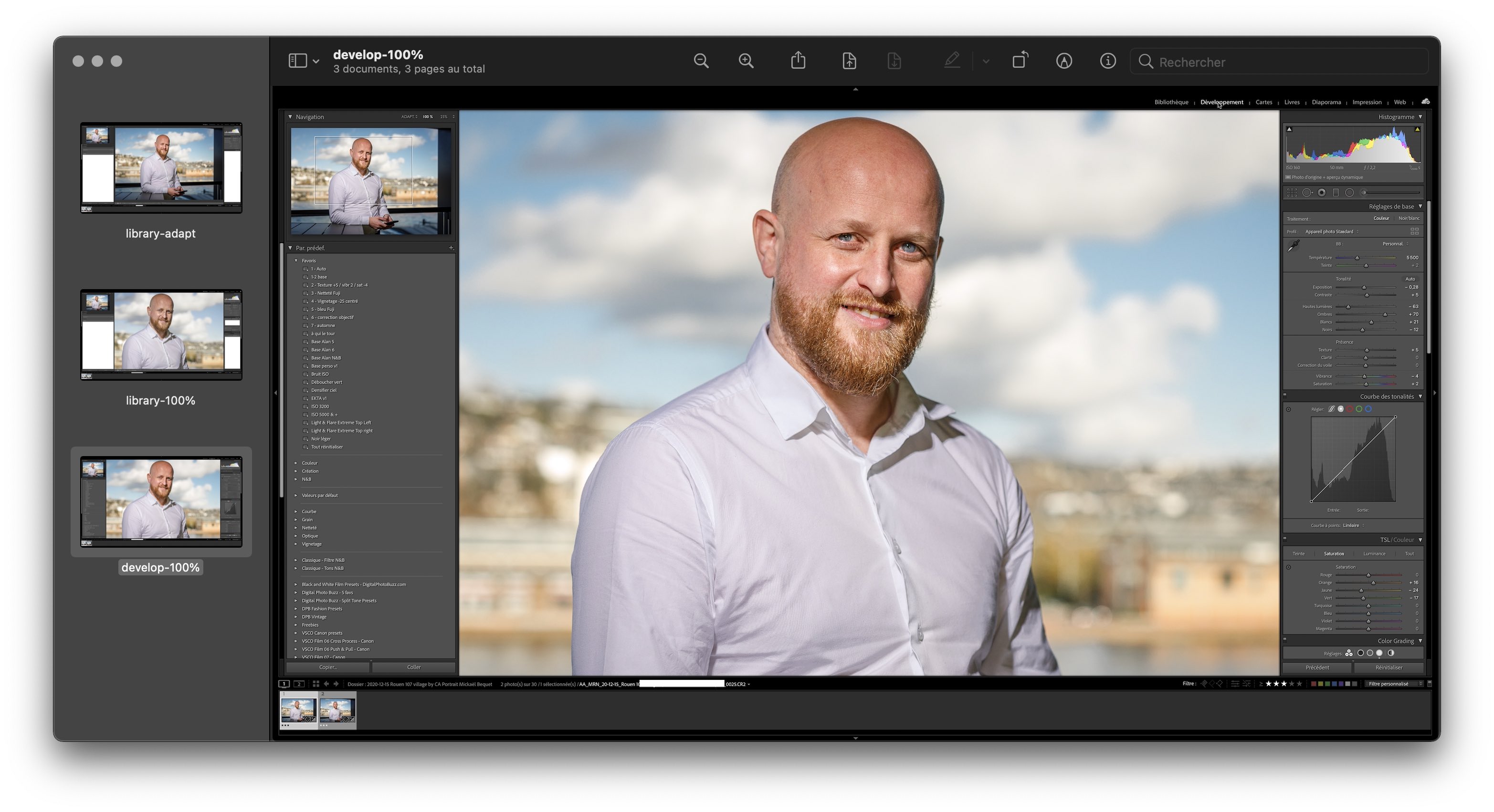The image size is (1494, 812).
Task: Click the Réinitialiser button
Action: [1389, 668]
